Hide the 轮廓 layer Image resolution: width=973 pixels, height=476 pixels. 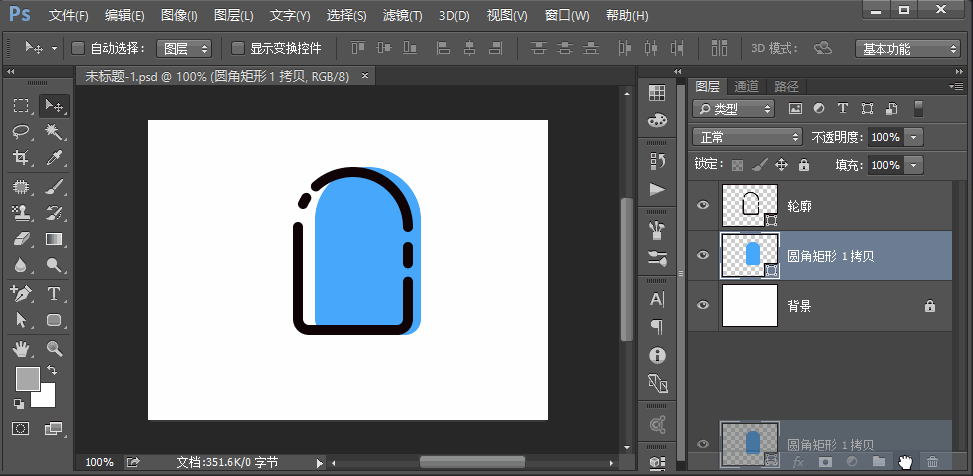pyautogui.click(x=703, y=205)
